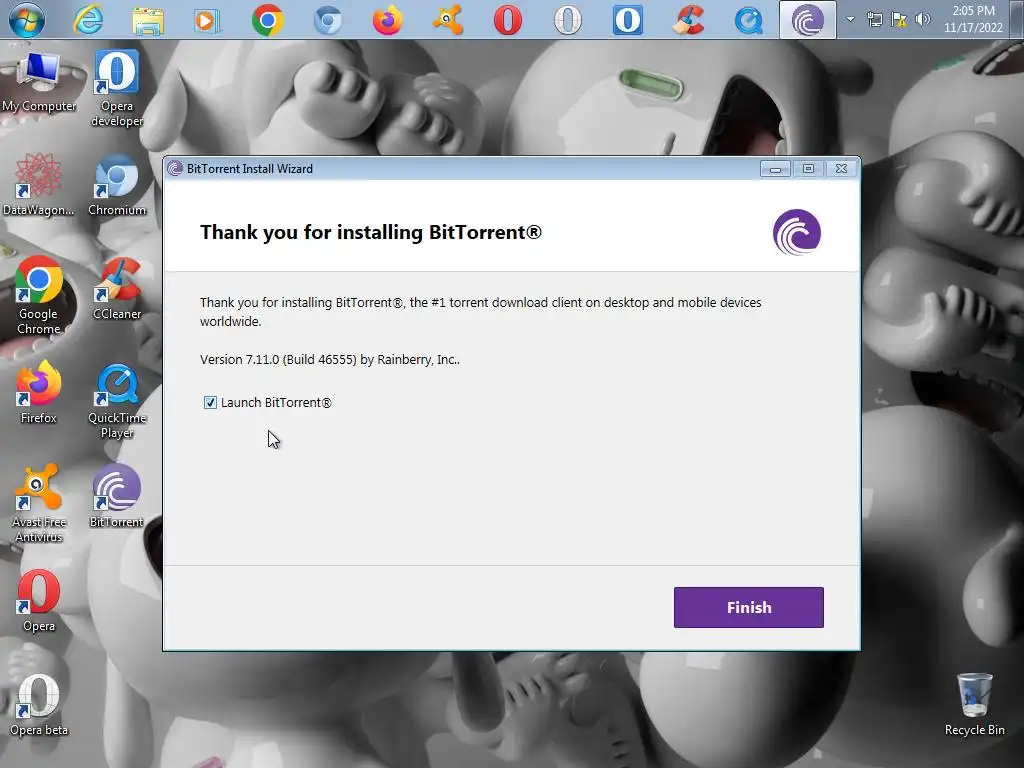This screenshot has height=768, width=1024.
Task: Launch Opera beta silver icon in taskbar
Action: tap(568, 20)
